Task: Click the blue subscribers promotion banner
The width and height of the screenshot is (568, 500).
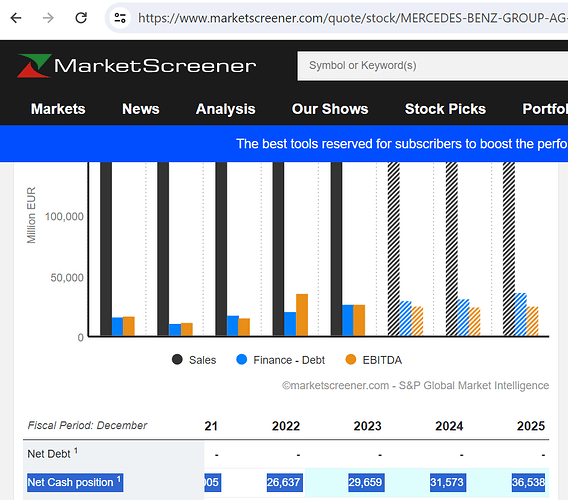Action: click(x=284, y=143)
